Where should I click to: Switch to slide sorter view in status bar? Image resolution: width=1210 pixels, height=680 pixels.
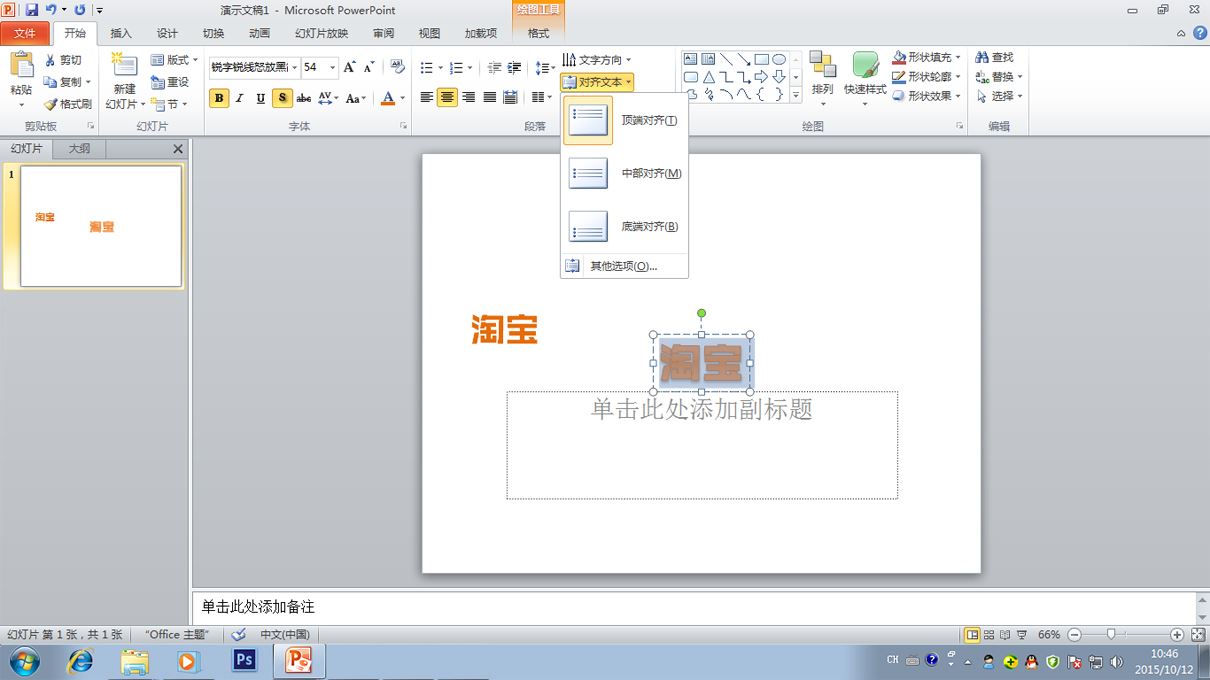pyautogui.click(x=989, y=635)
